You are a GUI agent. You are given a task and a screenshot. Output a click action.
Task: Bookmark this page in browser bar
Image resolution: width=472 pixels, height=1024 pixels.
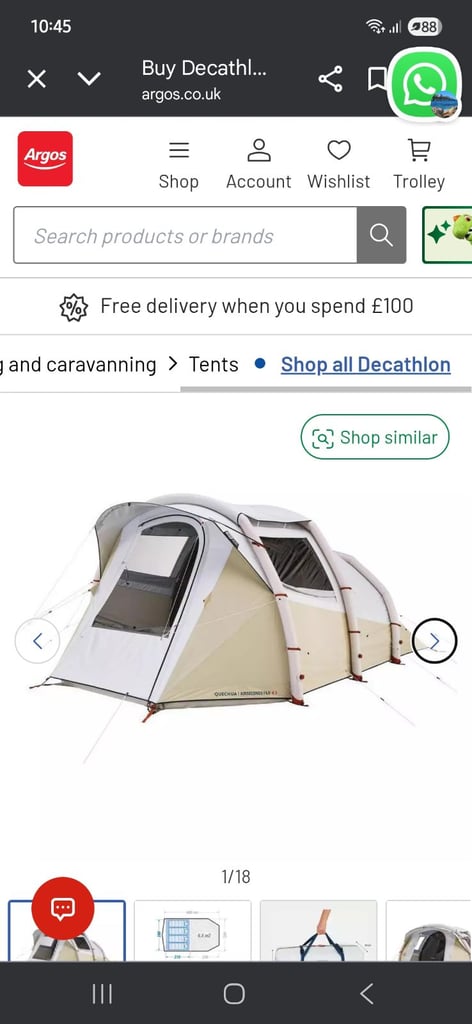376,80
